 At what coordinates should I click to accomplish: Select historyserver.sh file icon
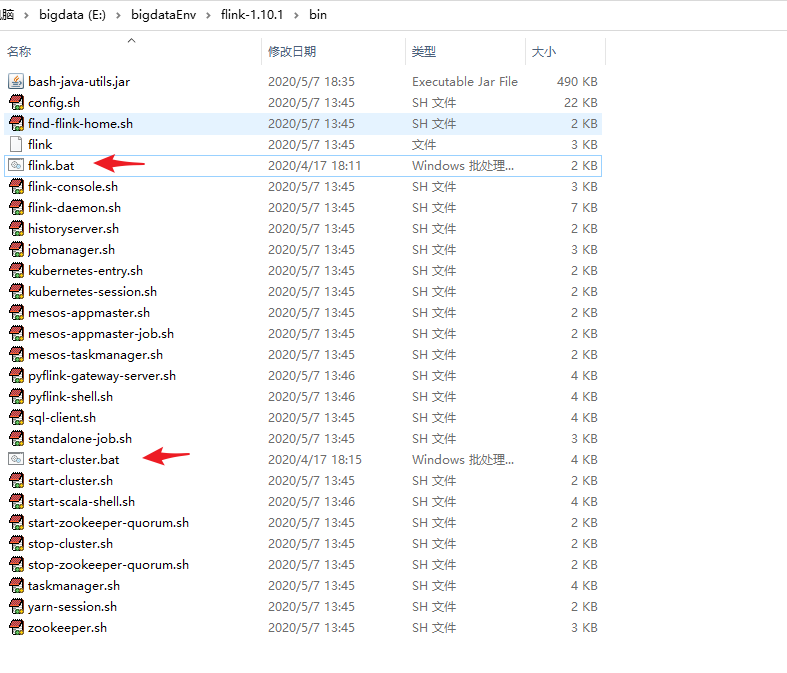16,229
